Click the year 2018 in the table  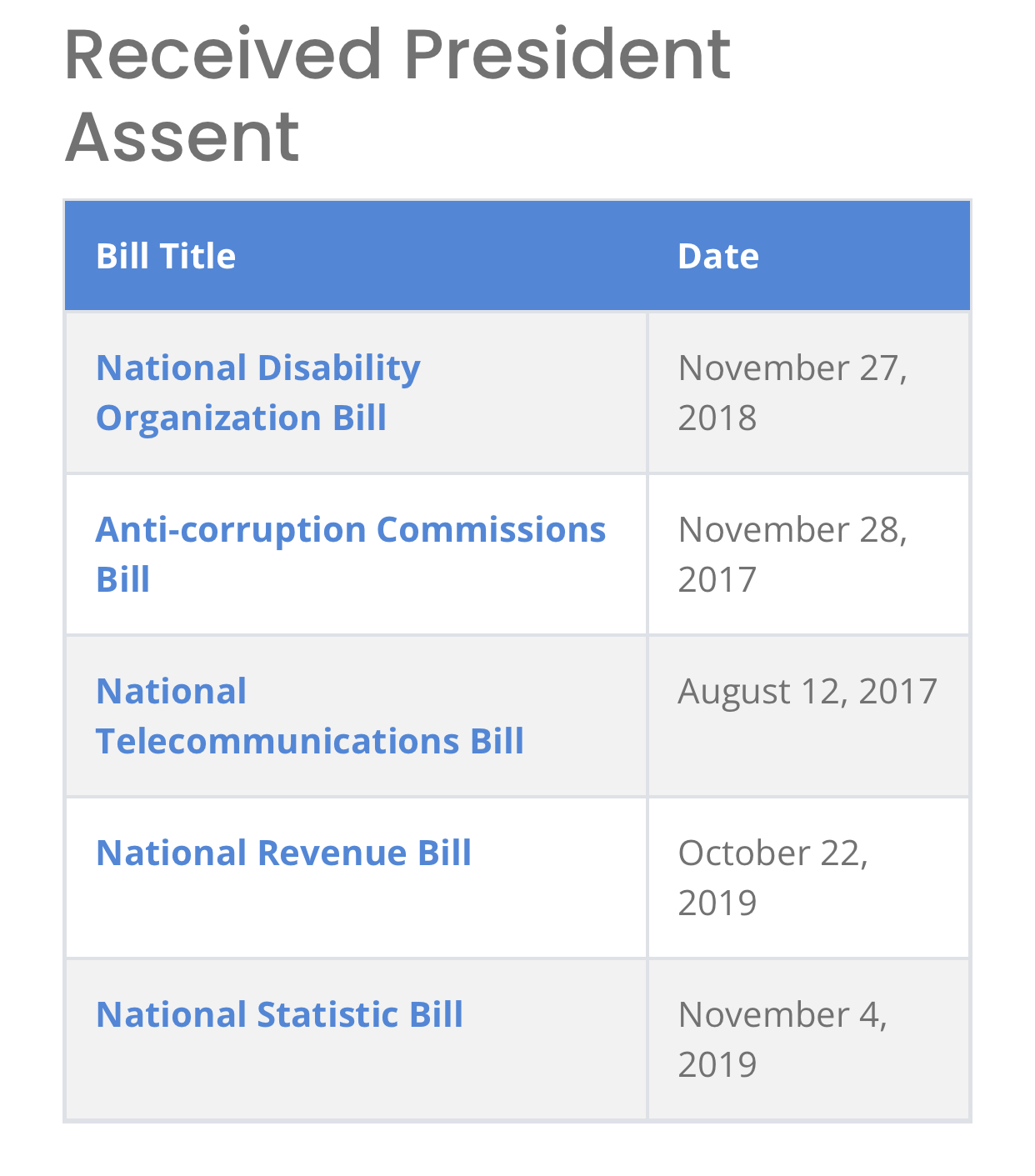click(x=717, y=418)
